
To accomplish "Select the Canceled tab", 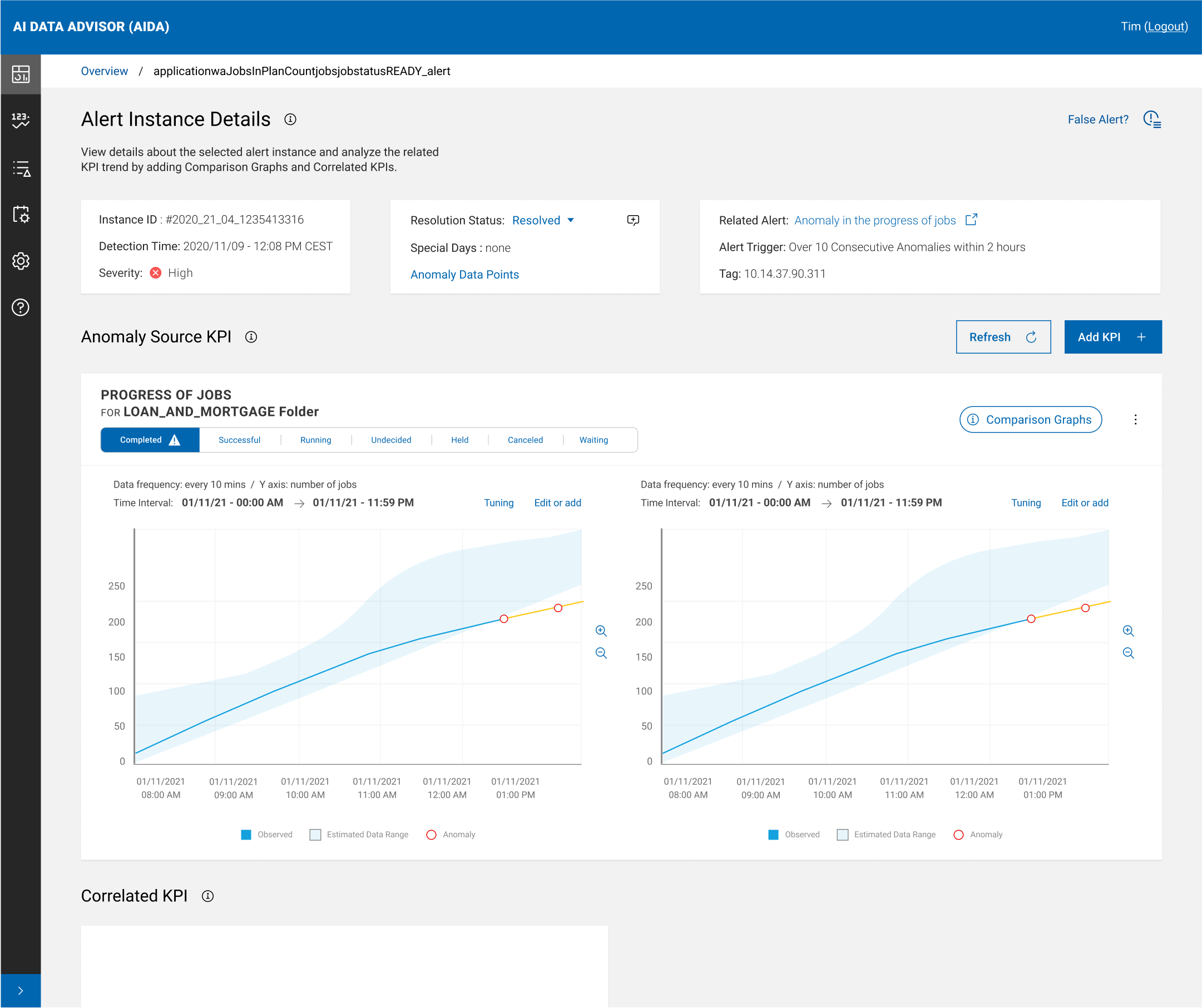I will 525,440.
